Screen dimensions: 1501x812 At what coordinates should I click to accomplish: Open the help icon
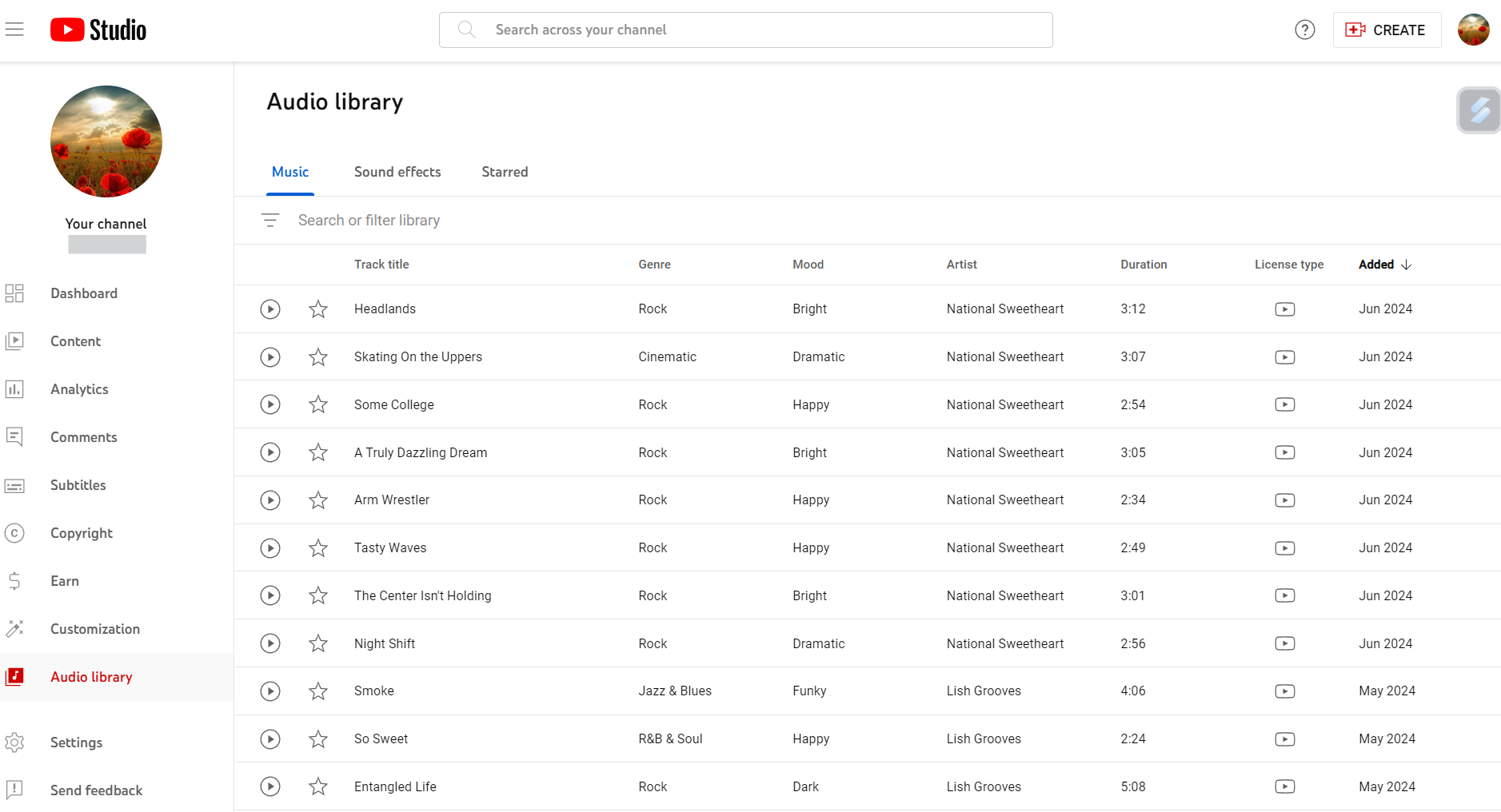(x=1304, y=30)
